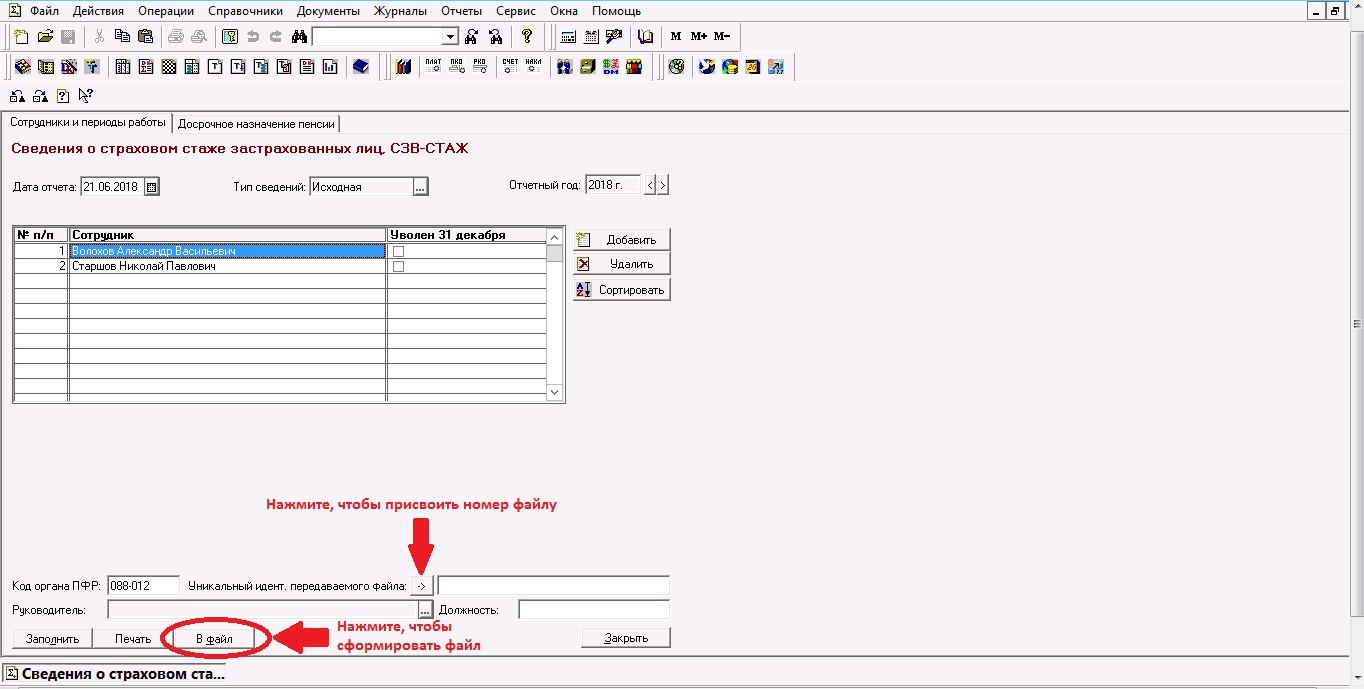Click the СЧЕТ invoice icon
Screen dimensions: 1364x689
coord(510,67)
